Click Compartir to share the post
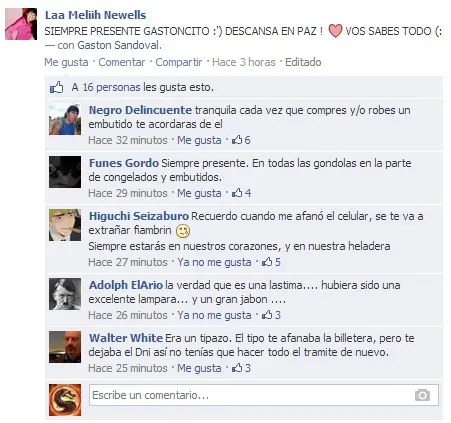 (x=179, y=62)
